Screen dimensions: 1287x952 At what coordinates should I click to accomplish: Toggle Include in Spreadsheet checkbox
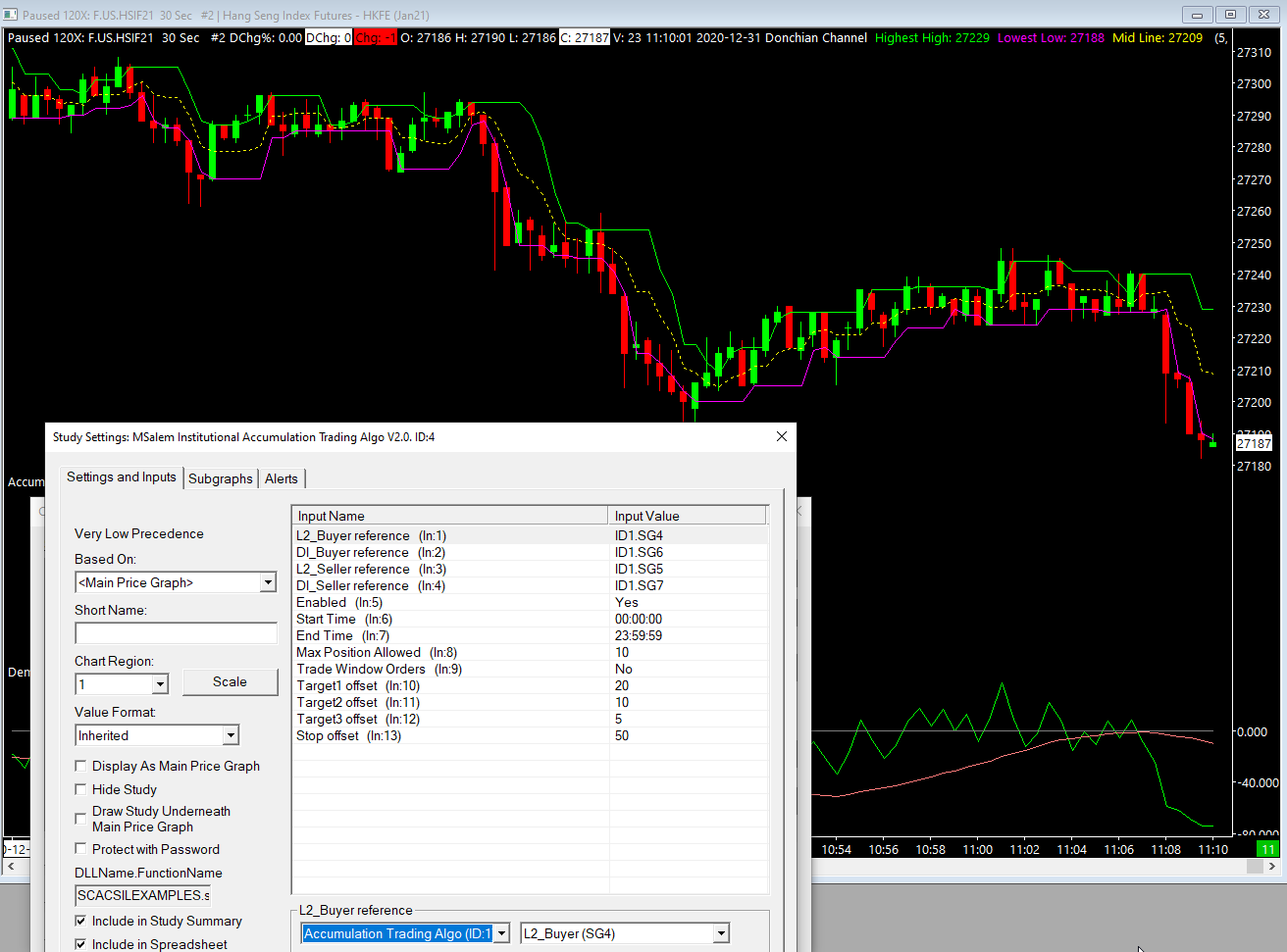pyautogui.click(x=80, y=944)
